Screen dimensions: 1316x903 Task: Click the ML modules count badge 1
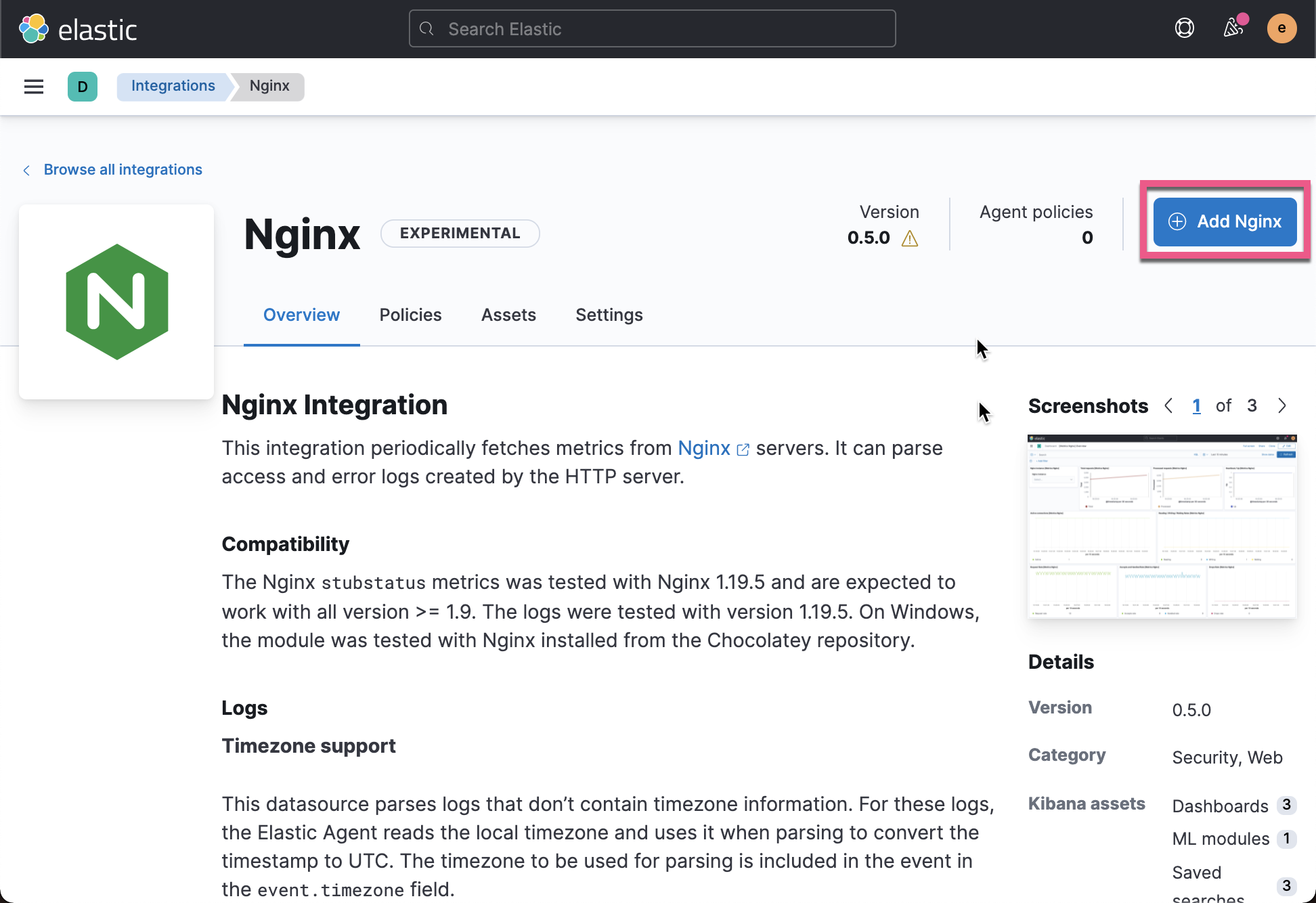click(x=1286, y=839)
